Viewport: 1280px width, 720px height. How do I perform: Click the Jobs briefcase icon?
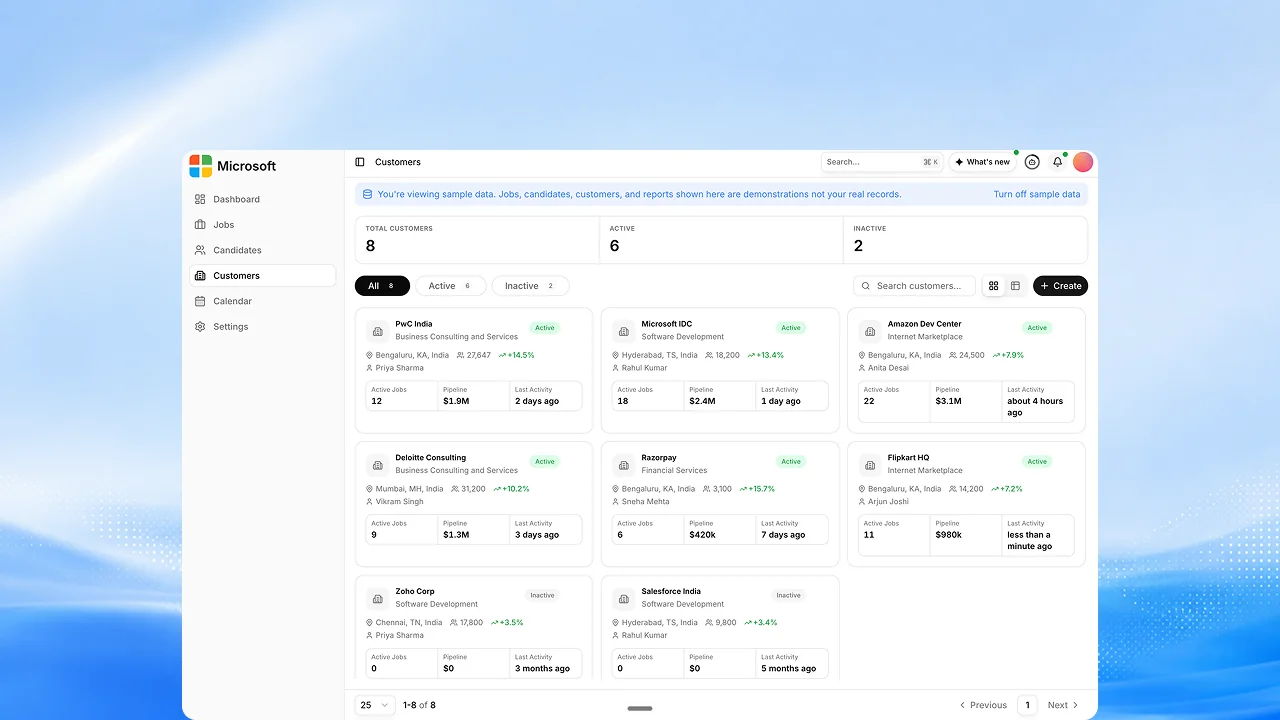click(200, 225)
